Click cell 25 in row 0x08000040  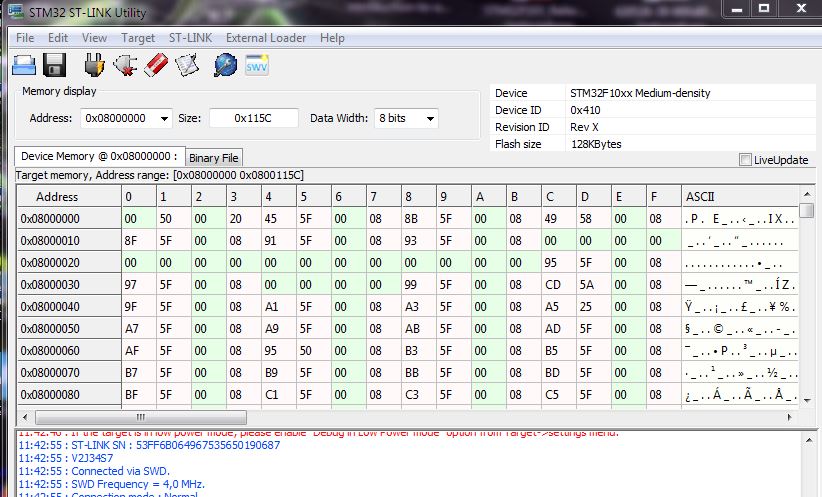(593, 307)
